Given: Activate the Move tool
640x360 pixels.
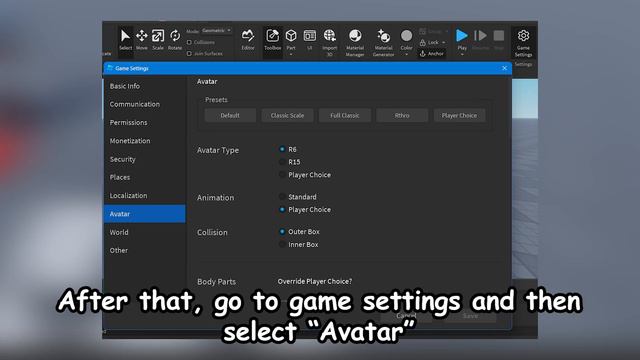Looking at the screenshot, I should [x=142, y=40].
